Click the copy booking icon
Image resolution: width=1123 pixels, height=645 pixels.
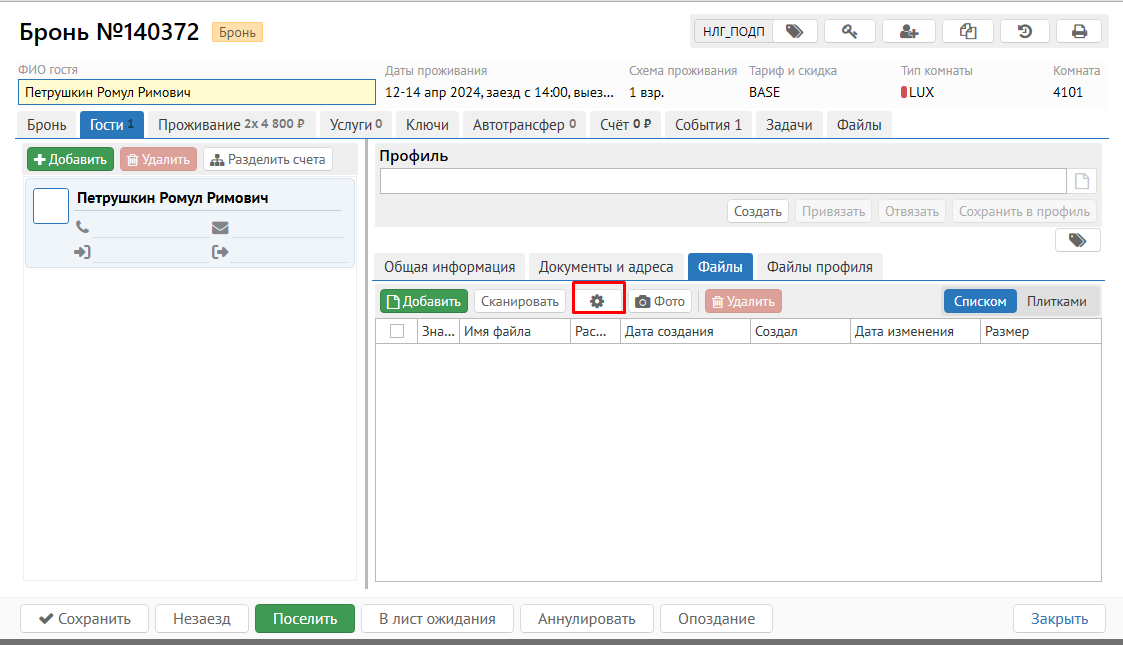[x=967, y=31]
